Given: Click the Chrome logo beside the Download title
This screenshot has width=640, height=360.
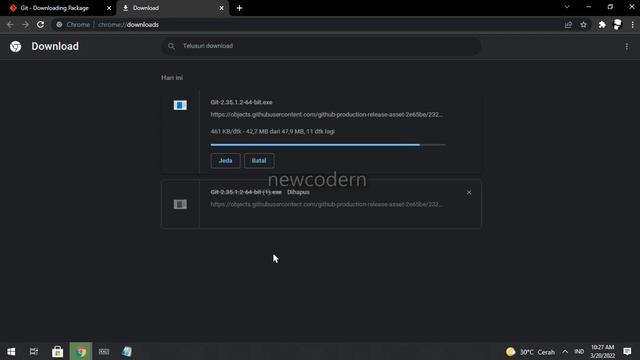Looking at the screenshot, I should point(16,47).
